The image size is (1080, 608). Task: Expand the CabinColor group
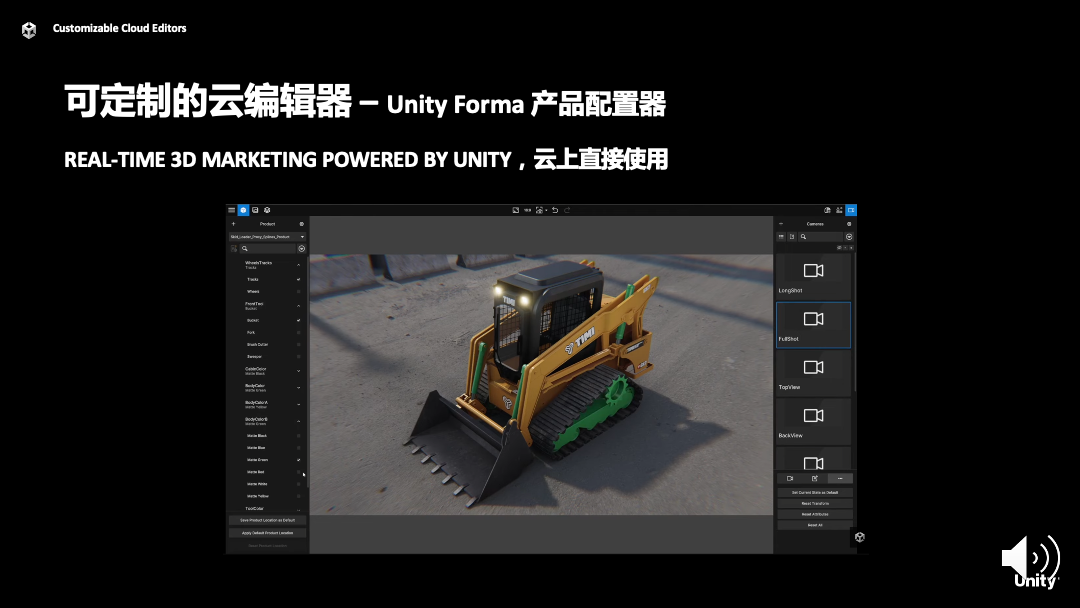pos(298,371)
